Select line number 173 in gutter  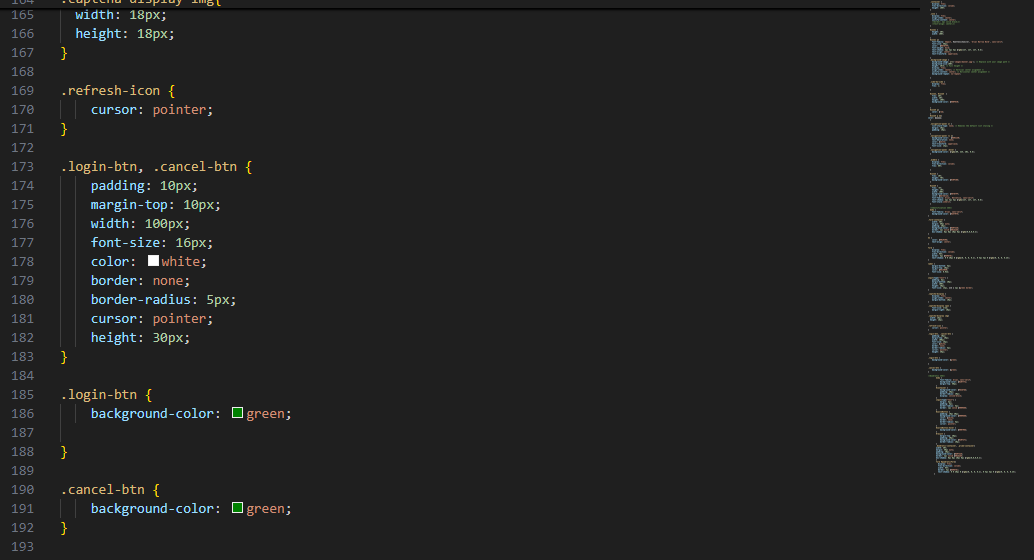pos(22,167)
